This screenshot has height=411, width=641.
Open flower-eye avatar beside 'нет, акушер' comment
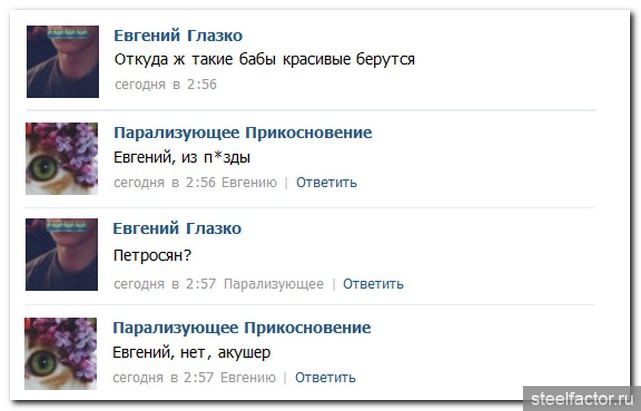(x=61, y=354)
